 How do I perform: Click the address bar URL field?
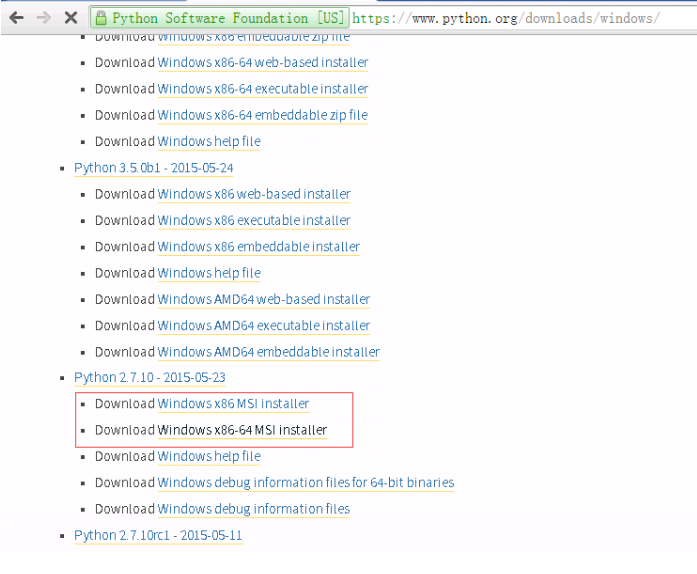(x=506, y=18)
